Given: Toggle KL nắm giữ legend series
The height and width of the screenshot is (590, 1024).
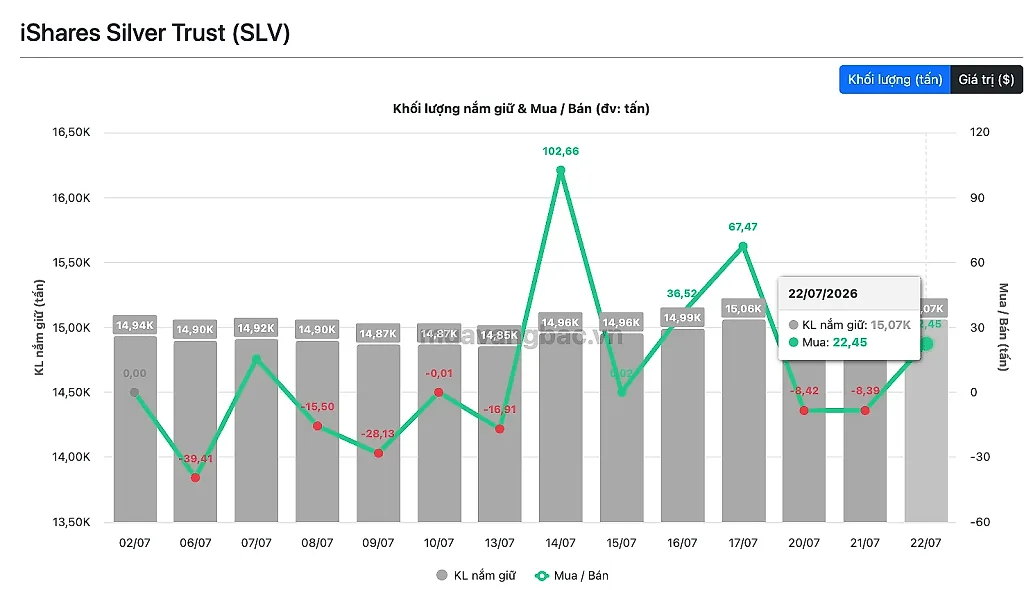Looking at the screenshot, I should click(476, 576).
